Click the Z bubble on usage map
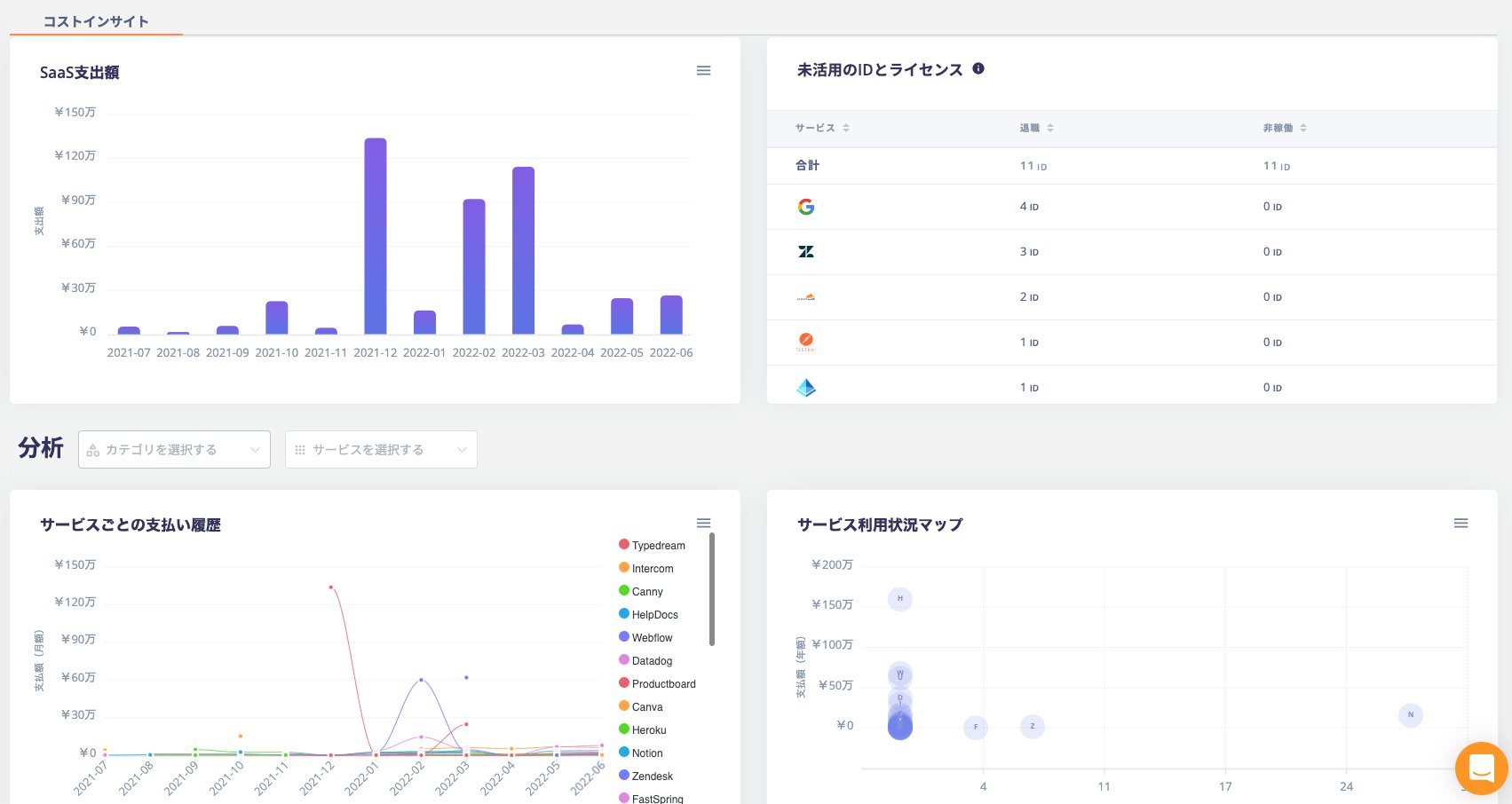 tap(1032, 726)
